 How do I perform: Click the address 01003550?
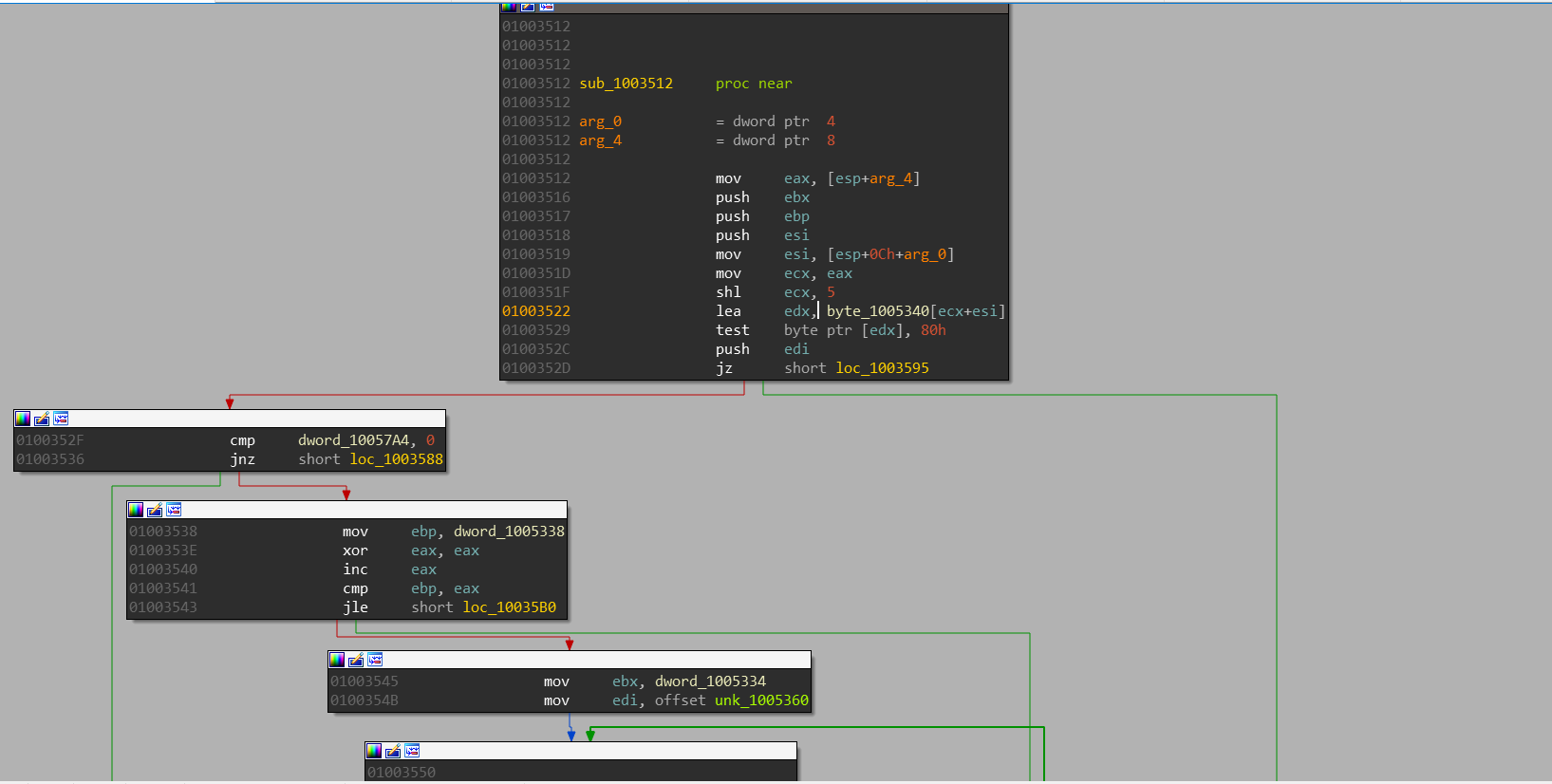point(402,773)
